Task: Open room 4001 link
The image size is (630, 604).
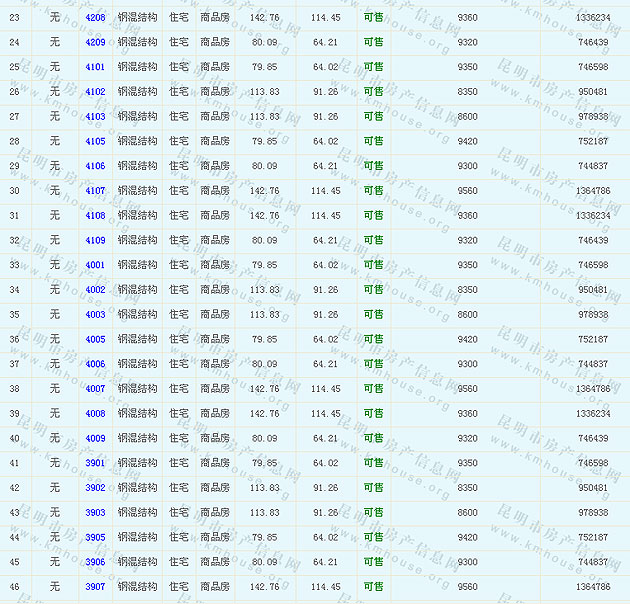Action: coord(95,265)
